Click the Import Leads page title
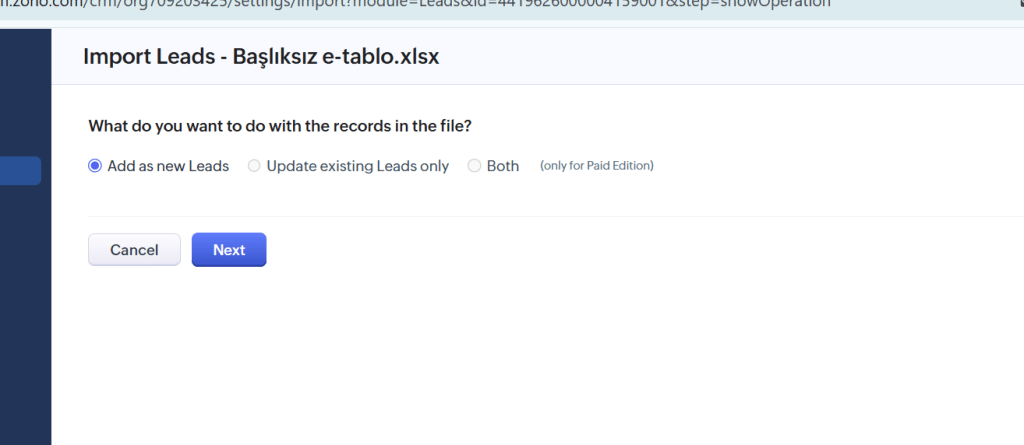 [150, 57]
